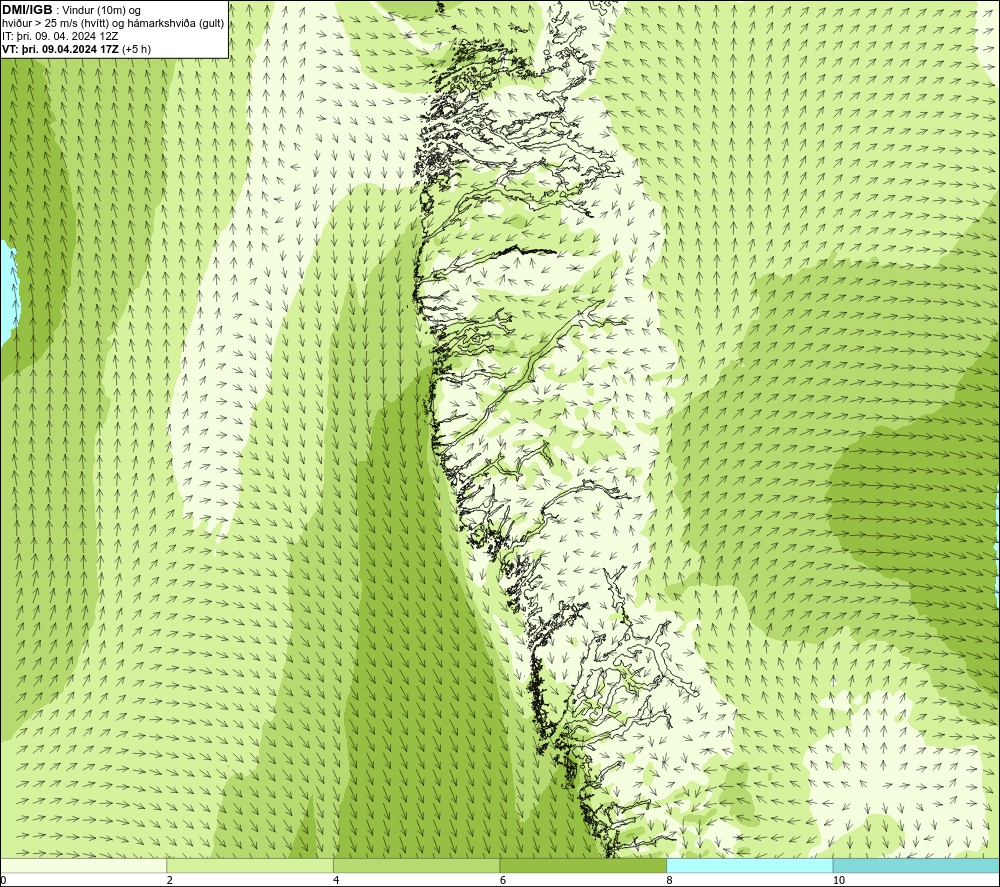The width and height of the screenshot is (1000, 887).
Task: Click the 2–4 m/s light green swatch
Action: 250,865
